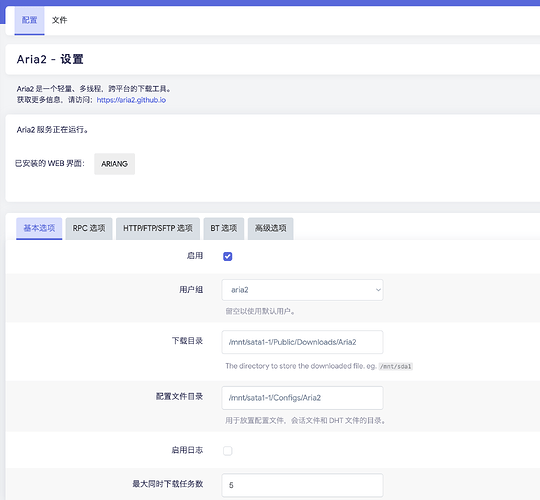The height and width of the screenshot is (500, 540).
Task: Click the 留空以使用默认用户 hint text
Action: tap(260, 311)
